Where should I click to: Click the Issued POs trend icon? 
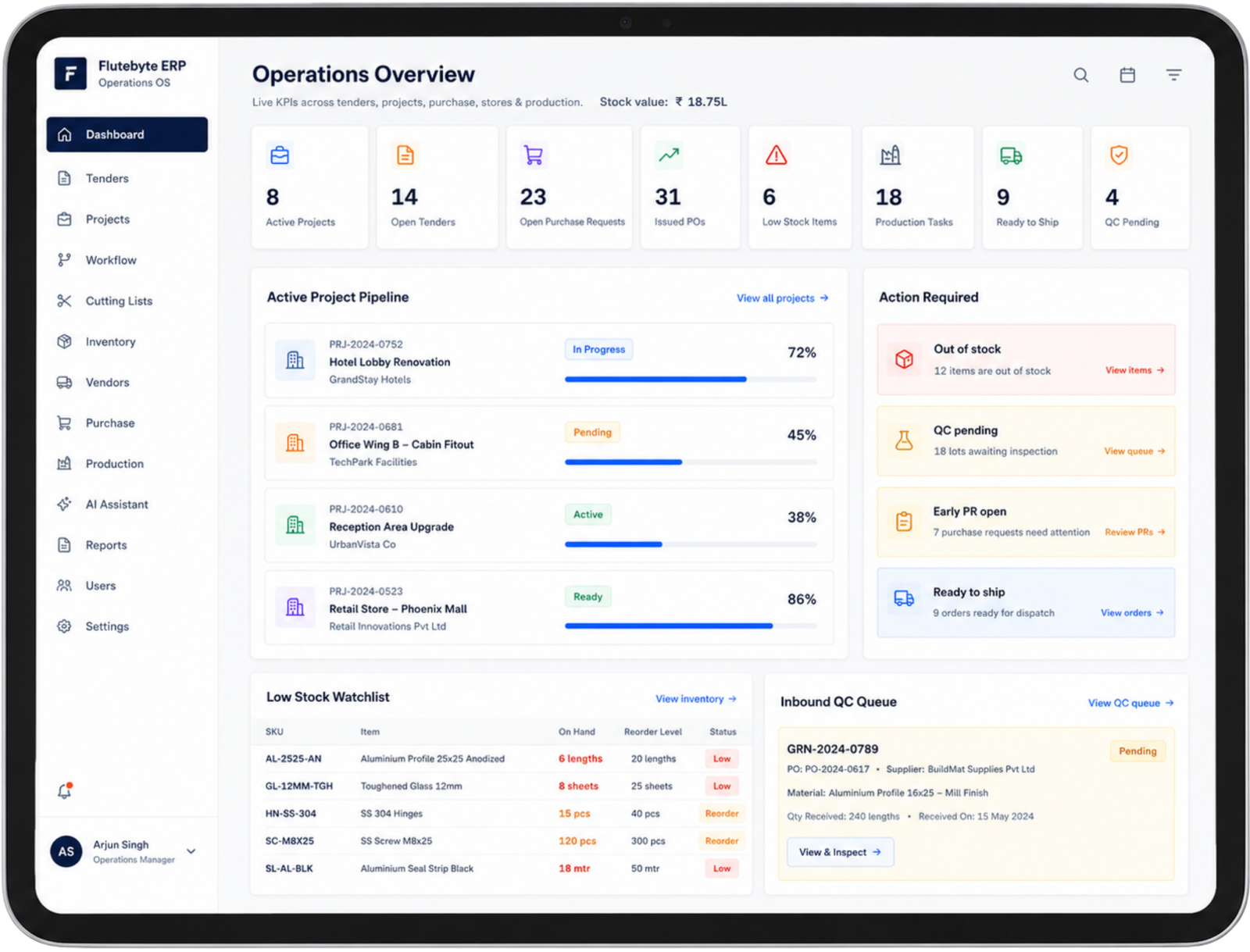pos(669,155)
